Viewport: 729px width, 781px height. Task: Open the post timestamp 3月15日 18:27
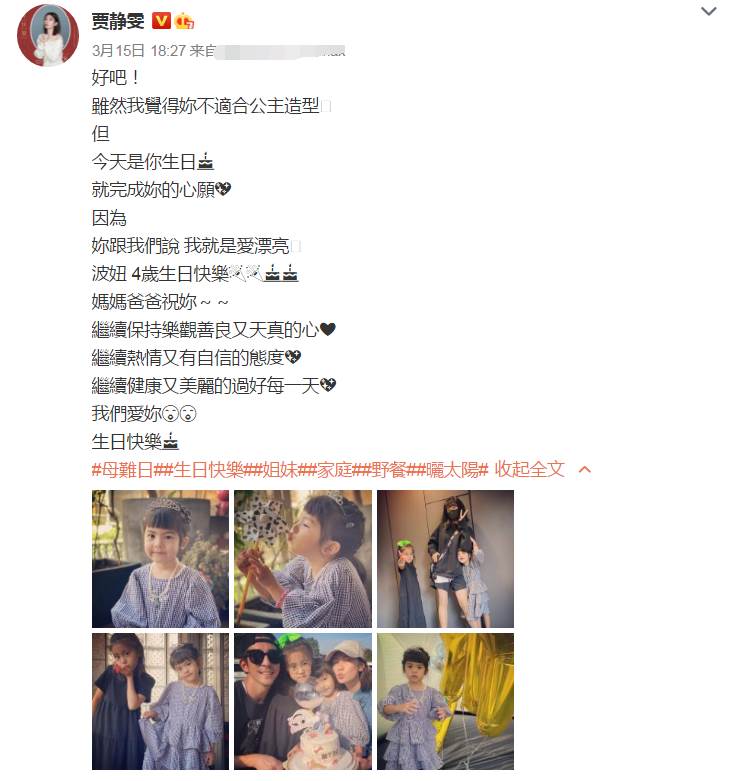(138, 50)
